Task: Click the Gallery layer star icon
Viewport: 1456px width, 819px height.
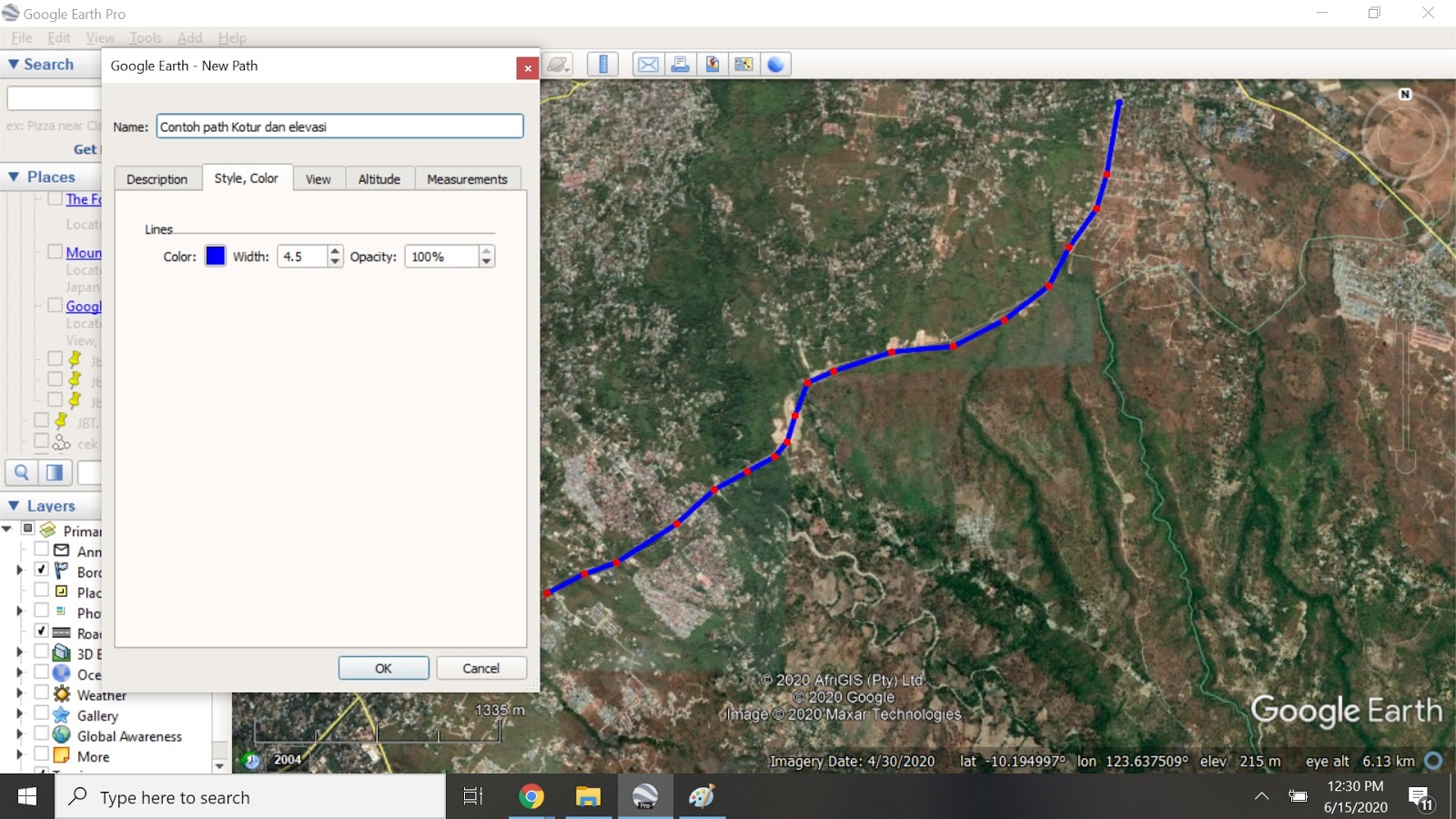Action: [62, 714]
